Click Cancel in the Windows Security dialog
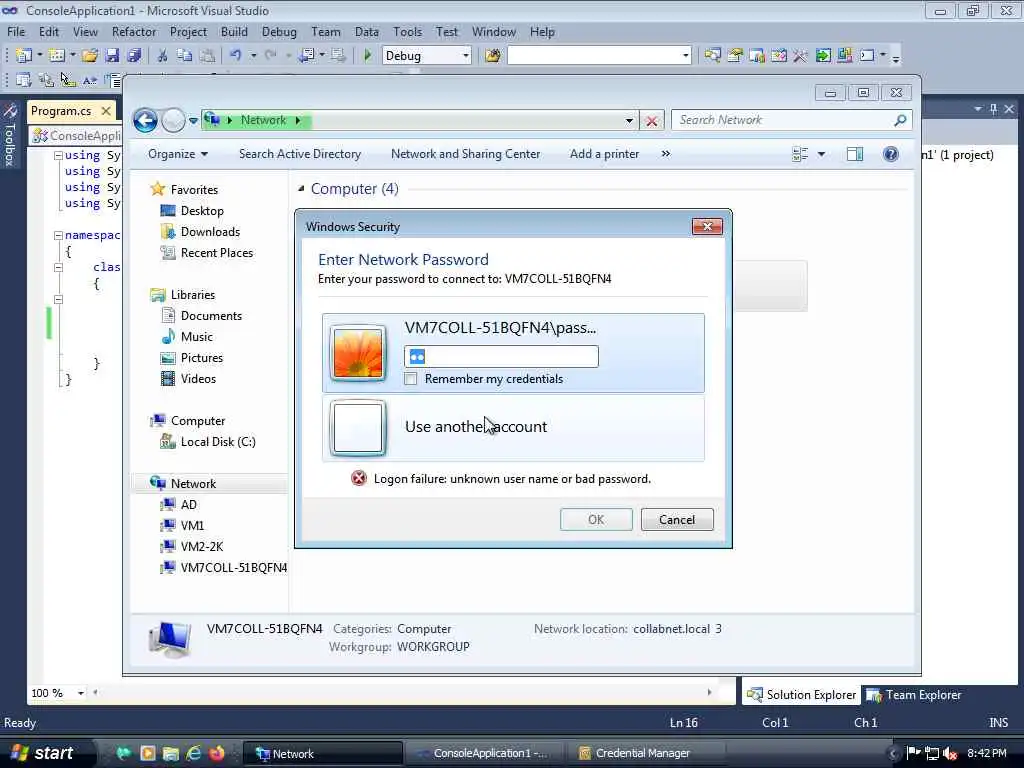 [677, 520]
